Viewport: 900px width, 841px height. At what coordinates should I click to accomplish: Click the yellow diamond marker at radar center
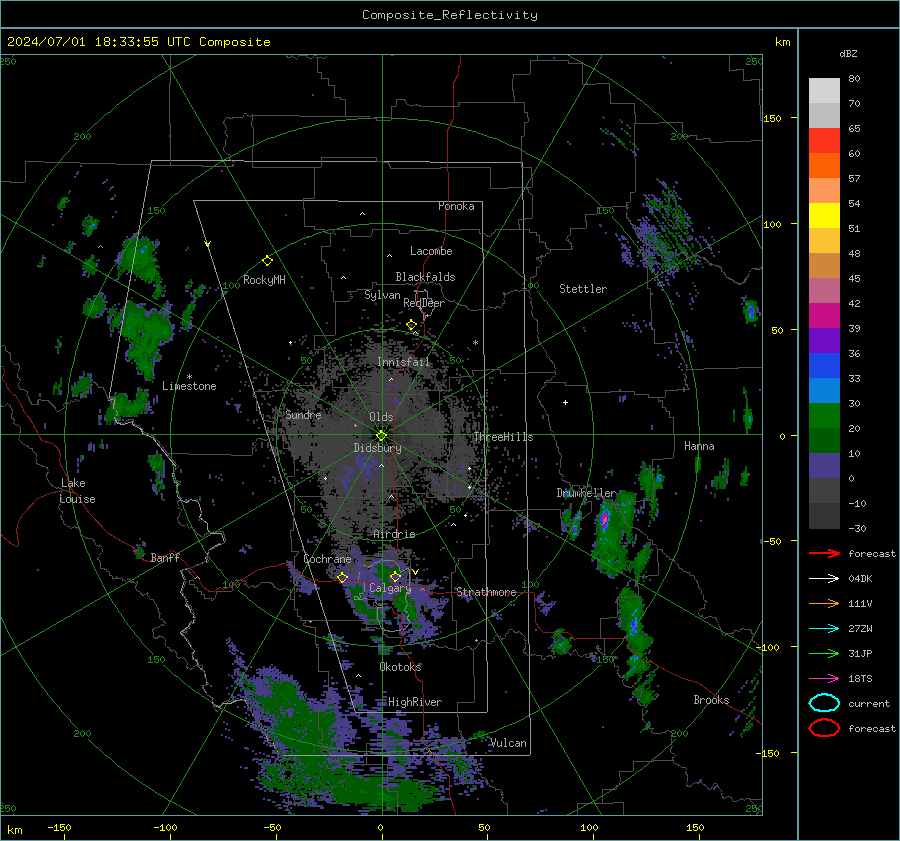[x=381, y=436]
